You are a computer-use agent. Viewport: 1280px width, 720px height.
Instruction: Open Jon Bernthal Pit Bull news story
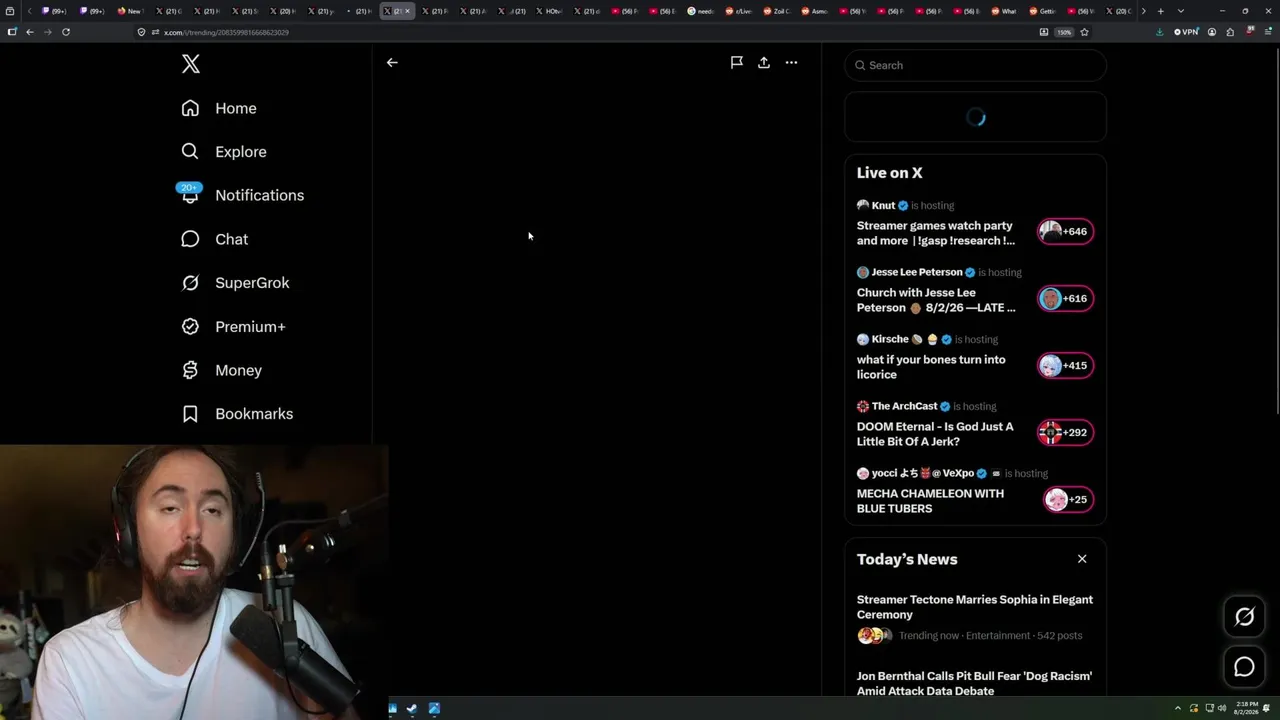tap(975, 683)
